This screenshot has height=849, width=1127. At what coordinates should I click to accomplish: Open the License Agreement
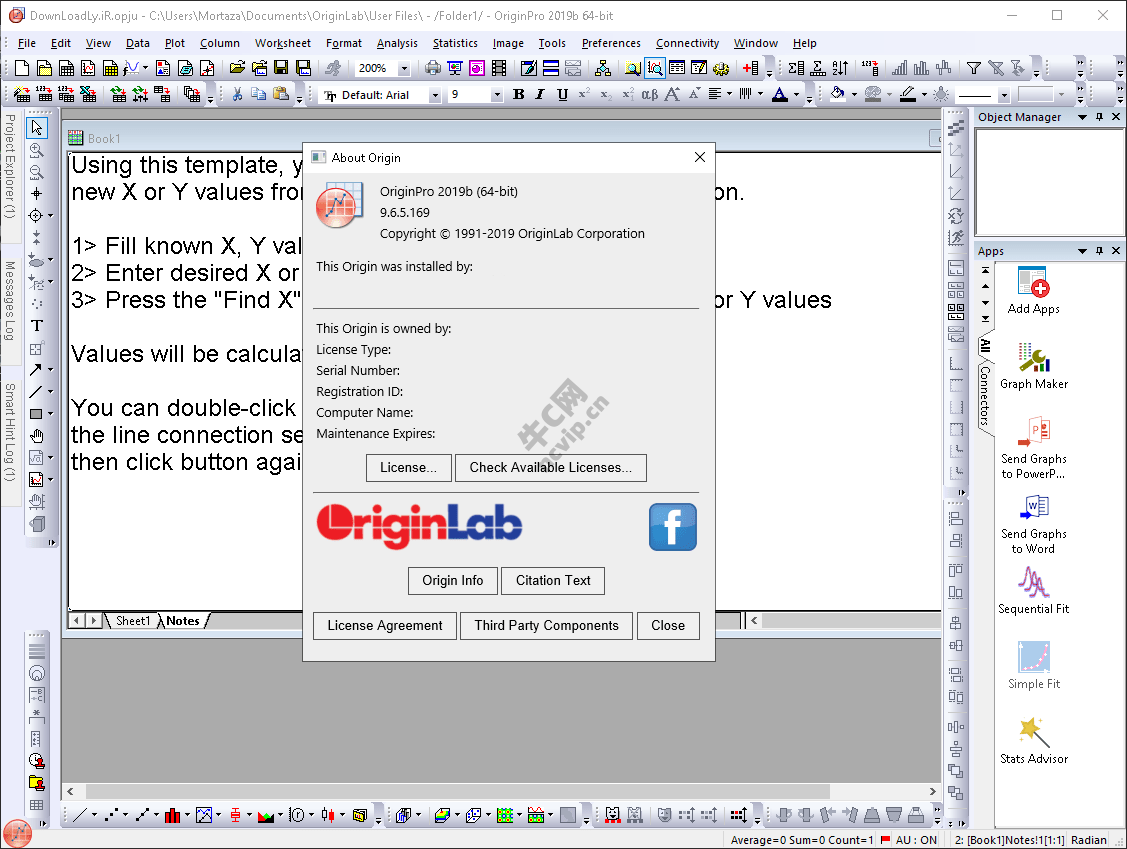click(x=385, y=625)
